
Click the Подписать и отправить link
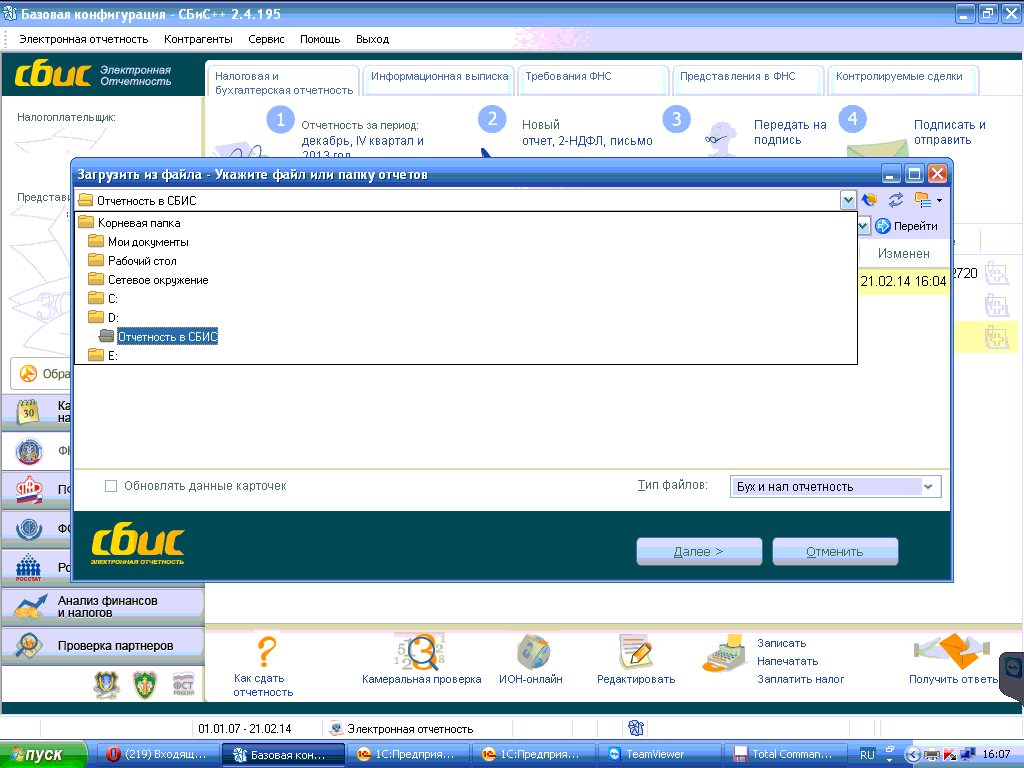[950, 132]
